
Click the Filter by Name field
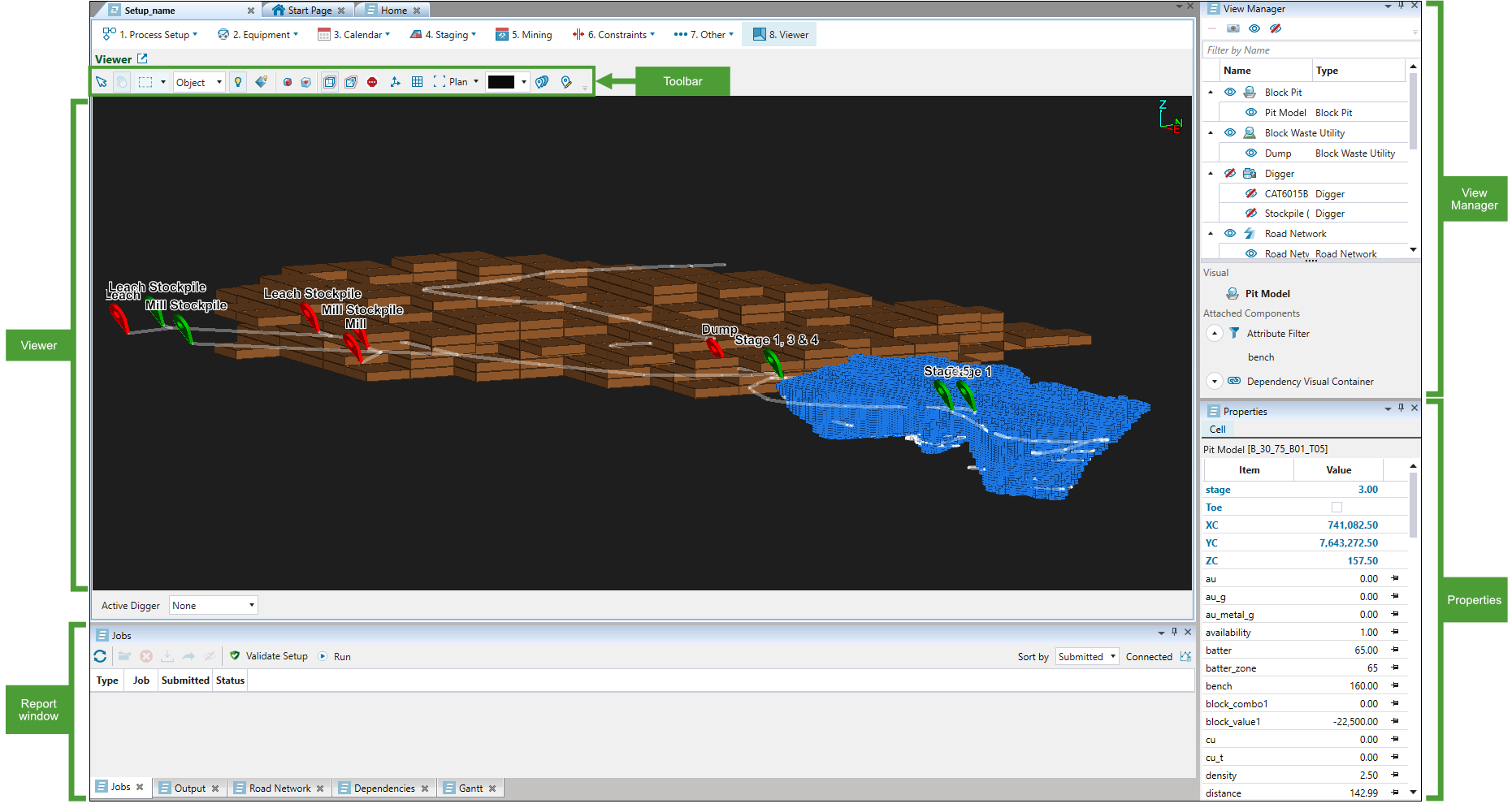point(1306,50)
